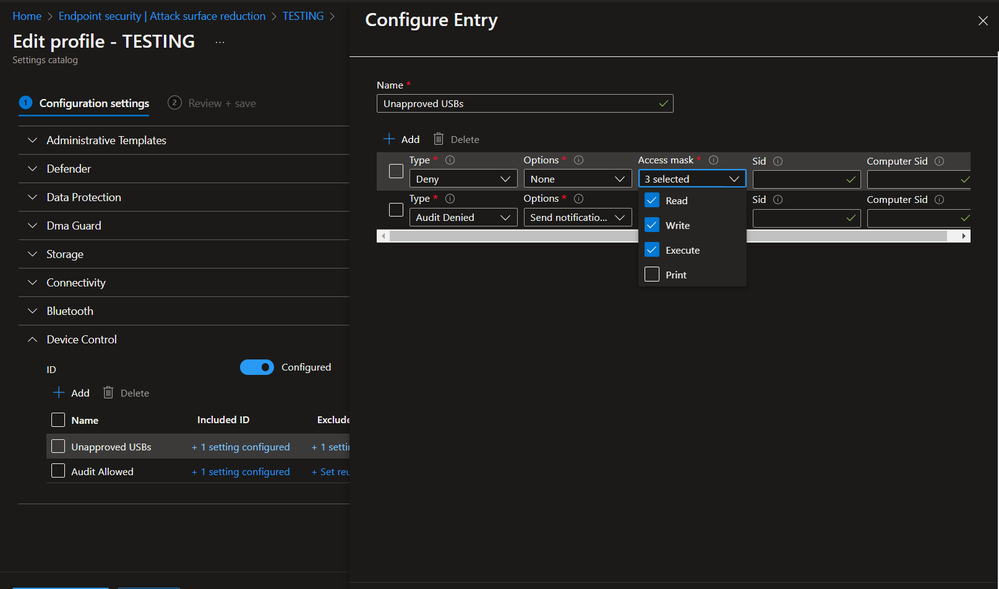Open the Options info icon in the Deny row
999x589 pixels.
579,160
